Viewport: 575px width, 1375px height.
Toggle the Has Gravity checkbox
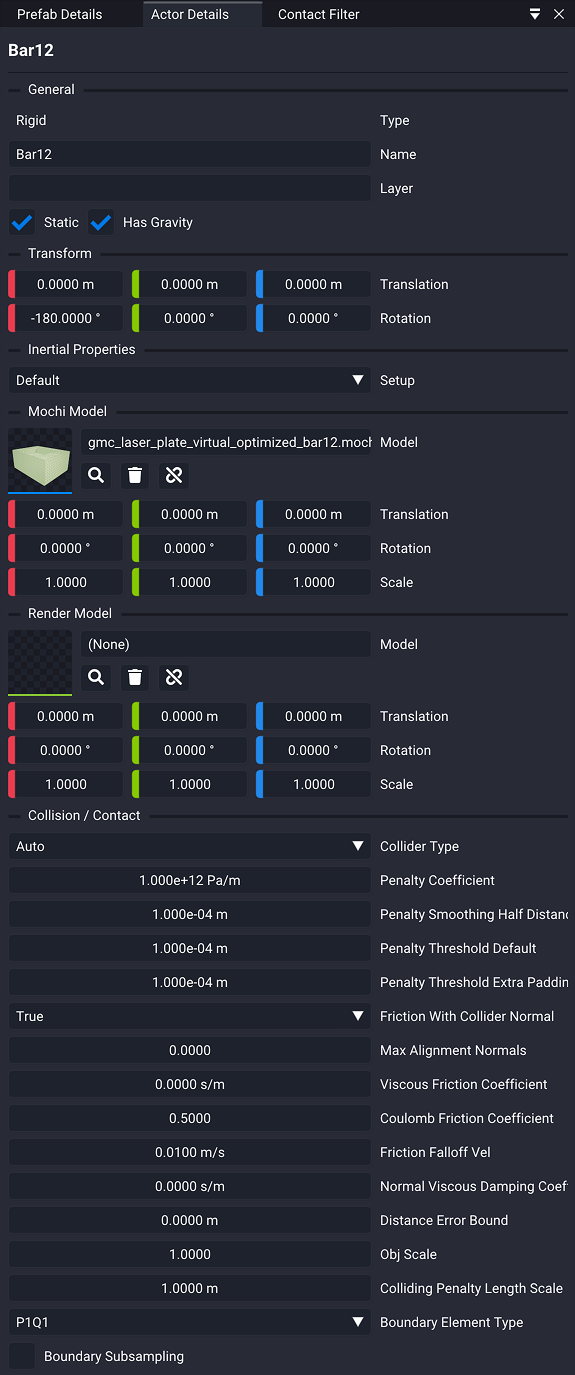click(x=101, y=222)
